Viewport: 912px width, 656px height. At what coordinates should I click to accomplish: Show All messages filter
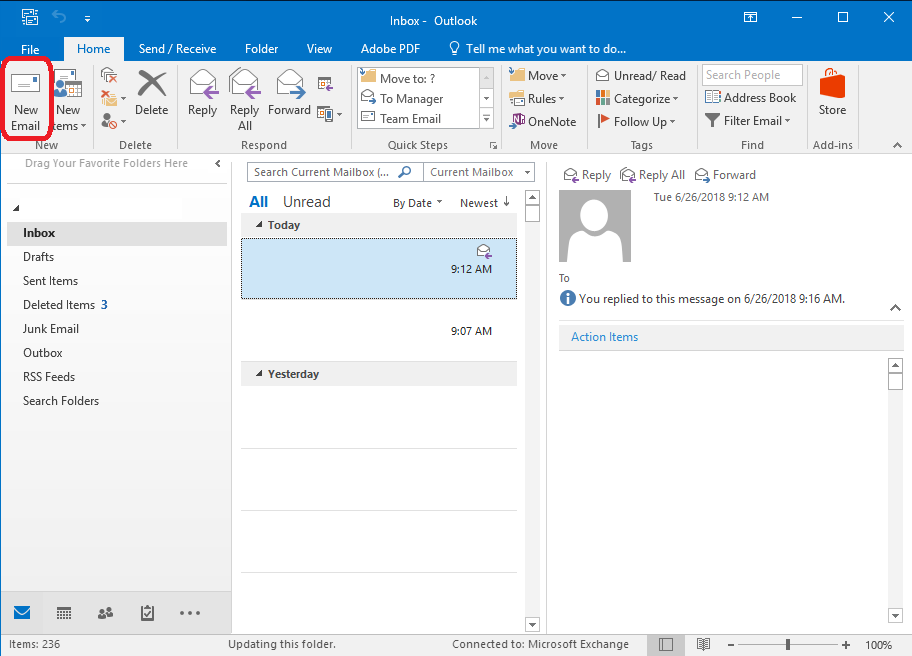(258, 202)
